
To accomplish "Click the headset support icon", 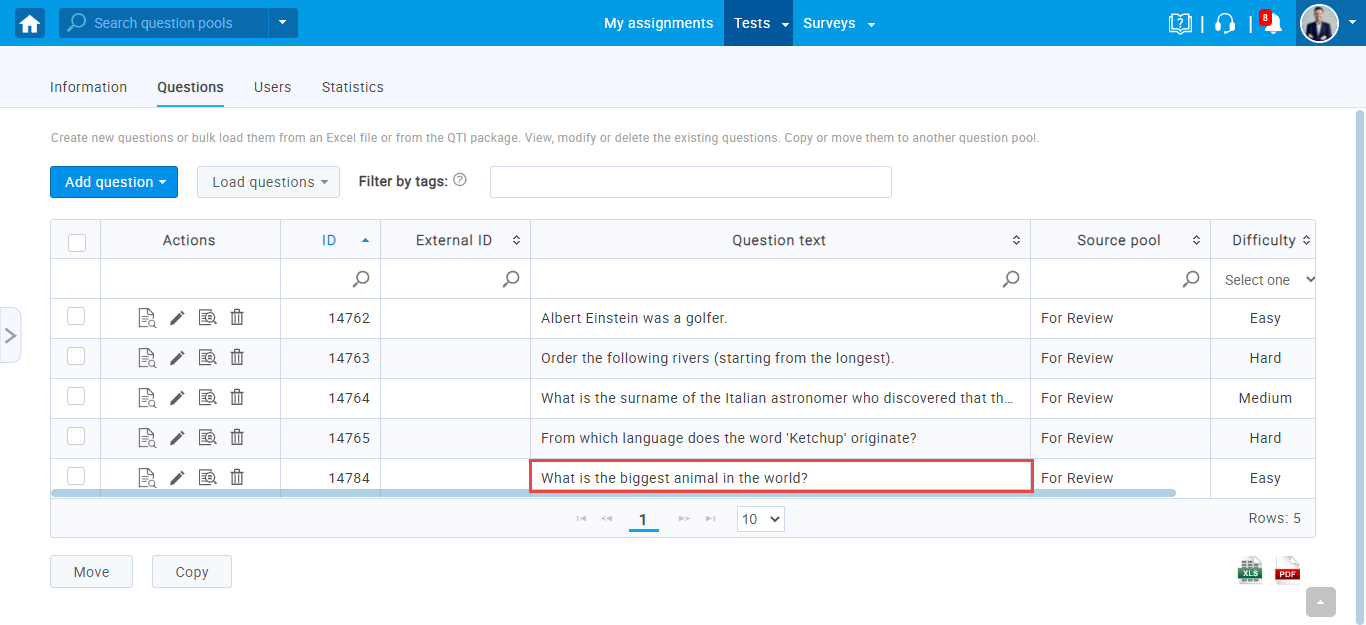I will pos(1225,24).
